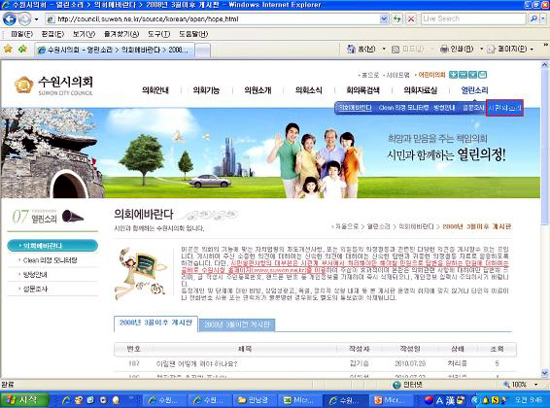Expand the address bar history dropdown

click(x=384, y=19)
